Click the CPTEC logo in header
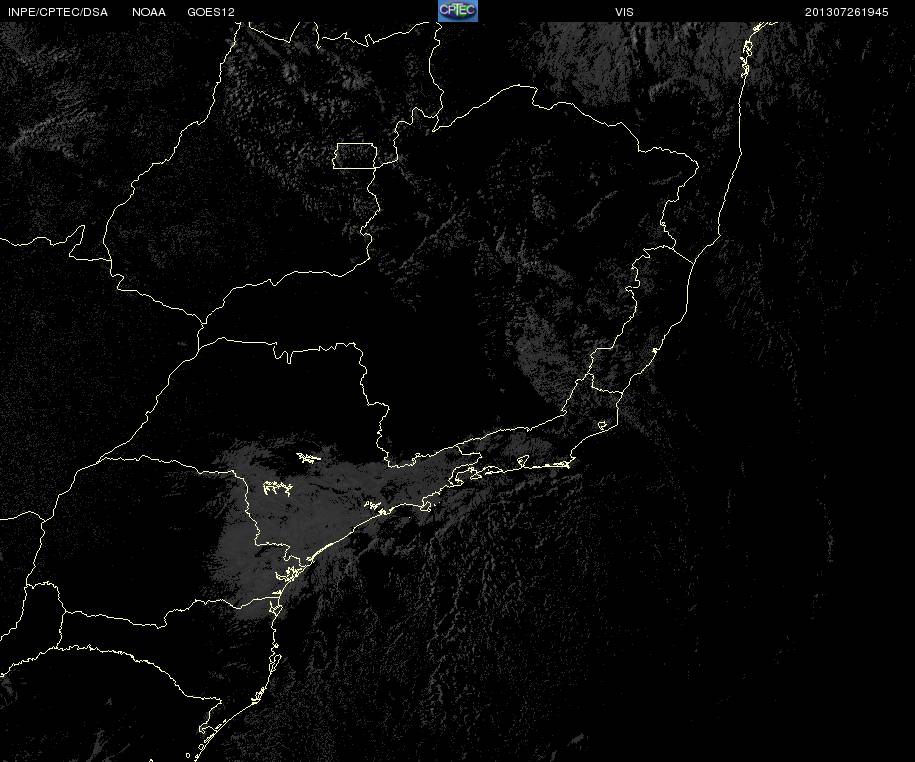 coord(458,11)
